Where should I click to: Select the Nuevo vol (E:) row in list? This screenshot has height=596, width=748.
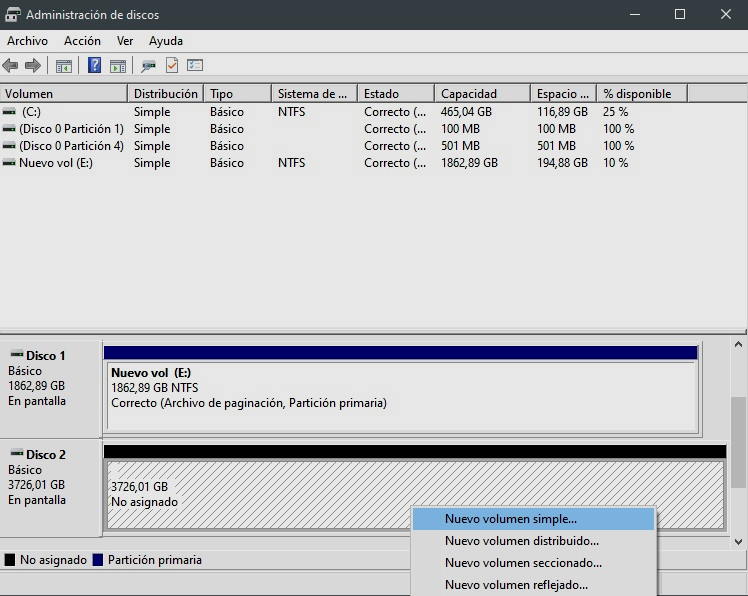[x=56, y=163]
